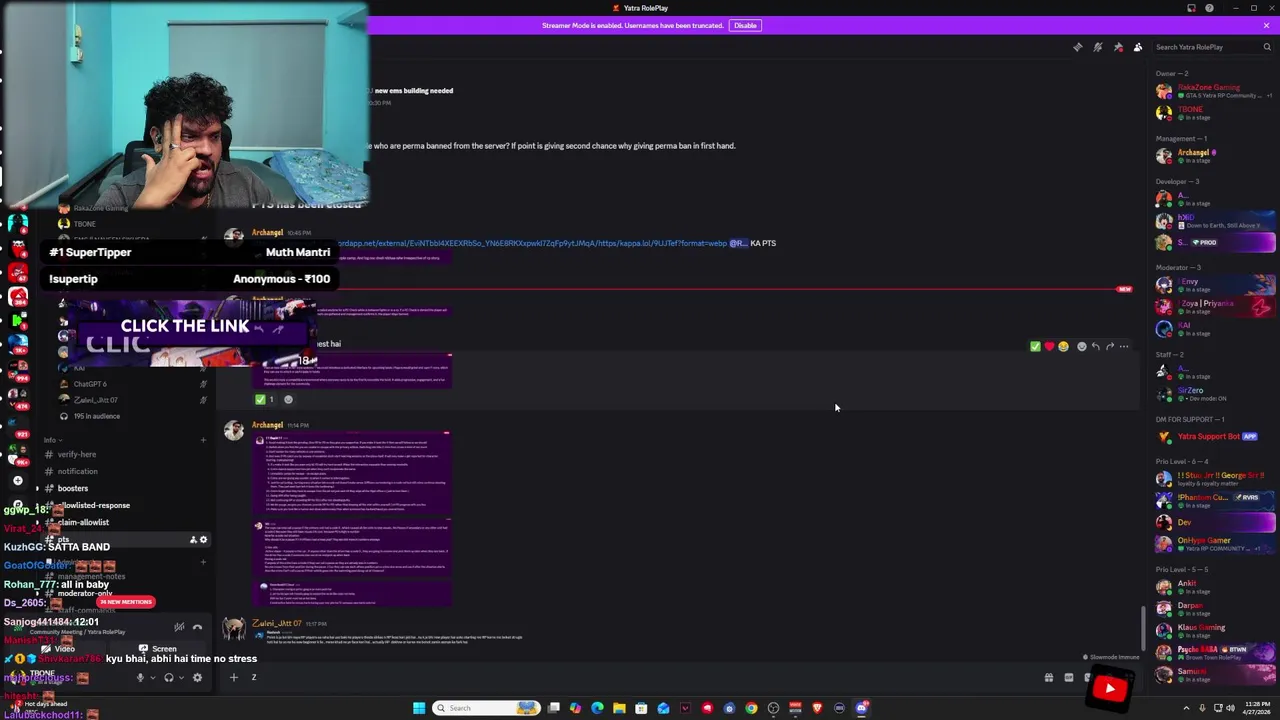
Task: Open the boosters channel
Action: [73, 488]
